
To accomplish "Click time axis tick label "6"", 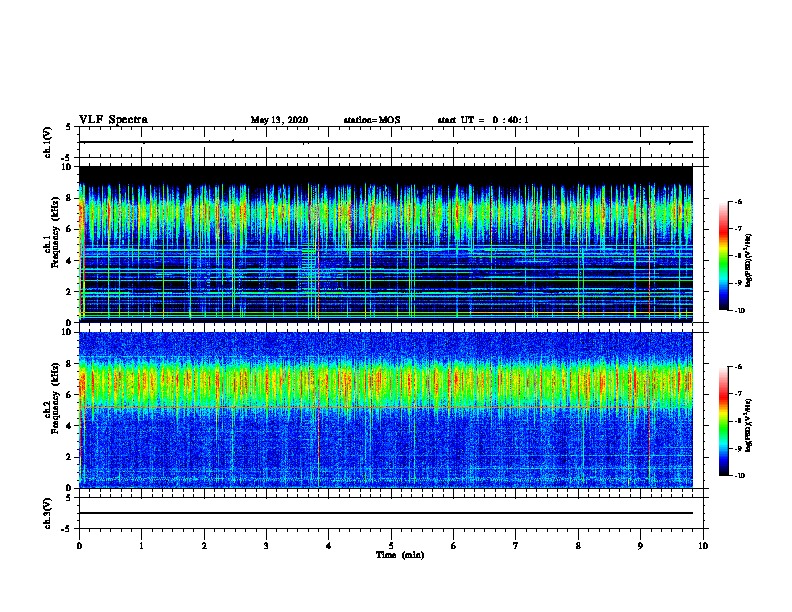I will (x=454, y=546).
